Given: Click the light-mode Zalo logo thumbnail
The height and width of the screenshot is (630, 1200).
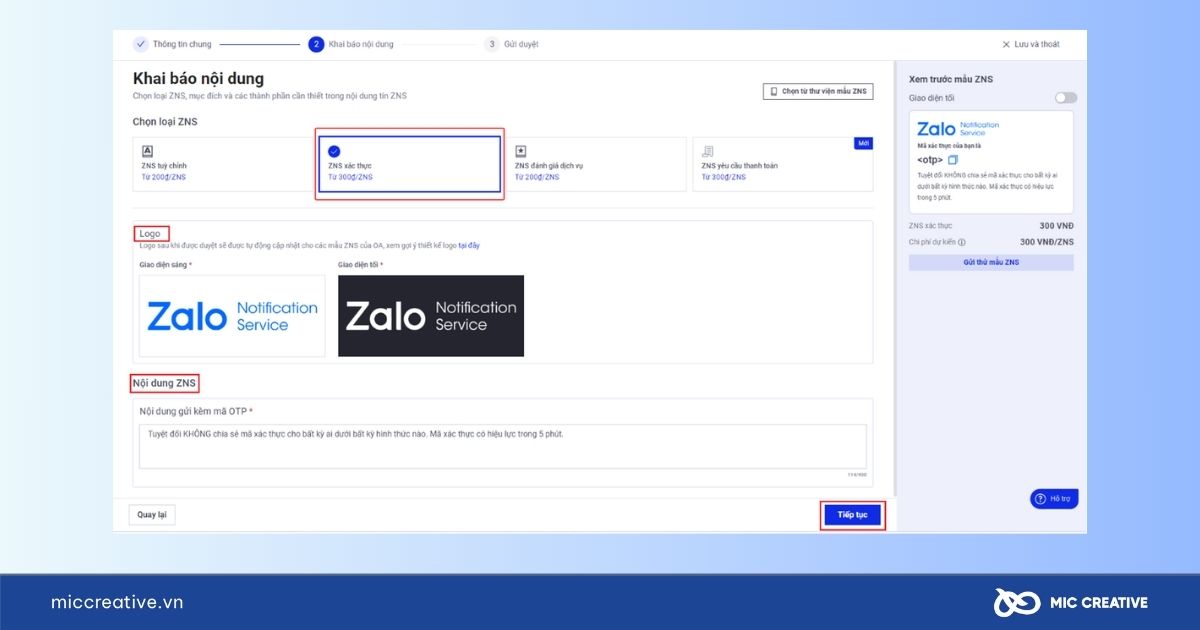Looking at the screenshot, I should (x=232, y=316).
